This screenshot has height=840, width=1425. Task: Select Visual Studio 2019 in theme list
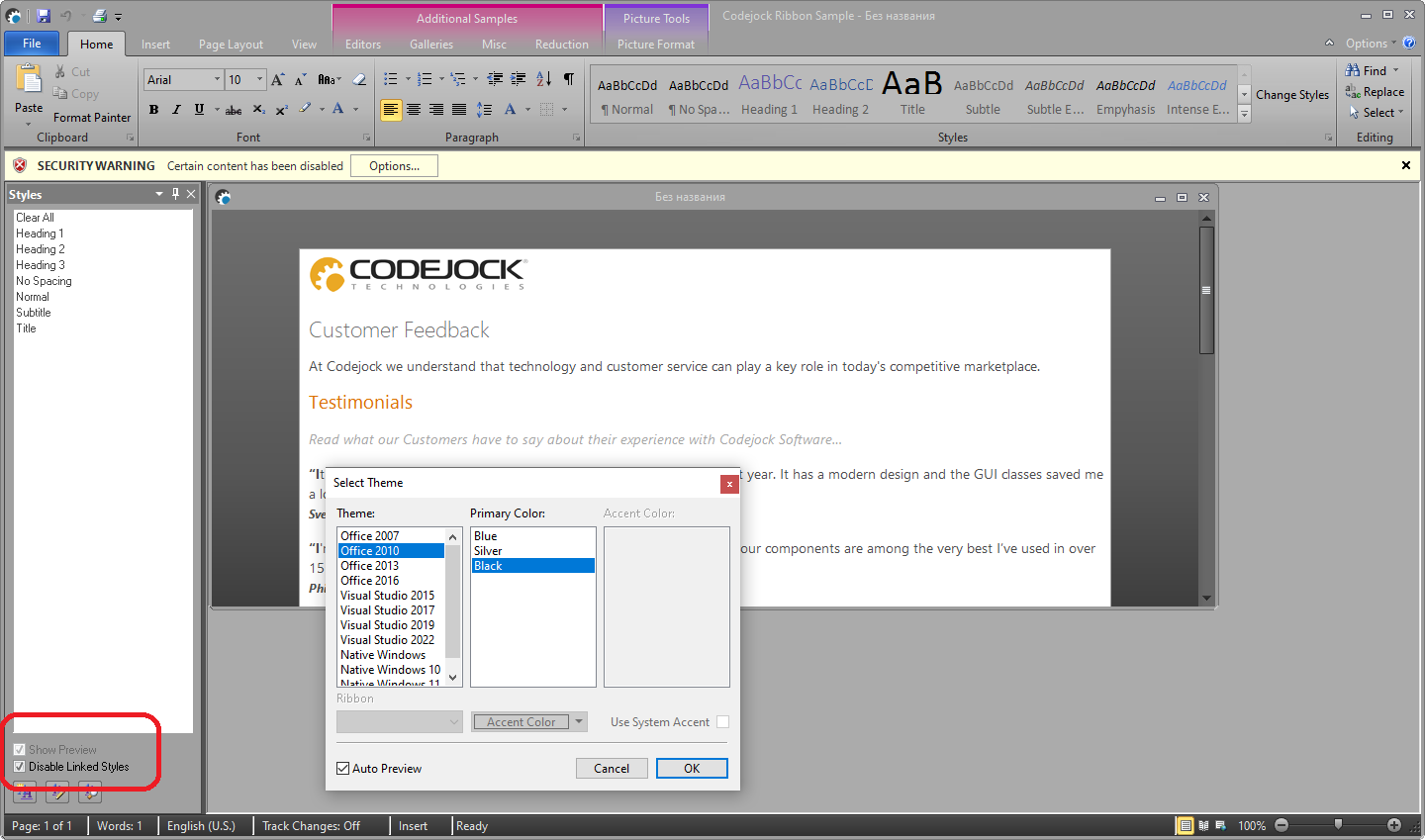click(388, 625)
